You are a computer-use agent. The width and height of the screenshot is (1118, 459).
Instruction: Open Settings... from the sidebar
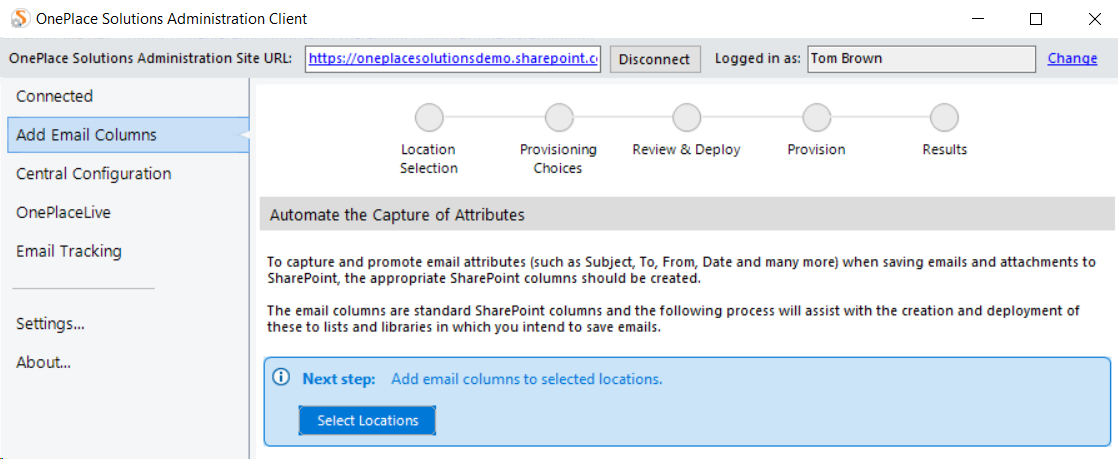50,324
